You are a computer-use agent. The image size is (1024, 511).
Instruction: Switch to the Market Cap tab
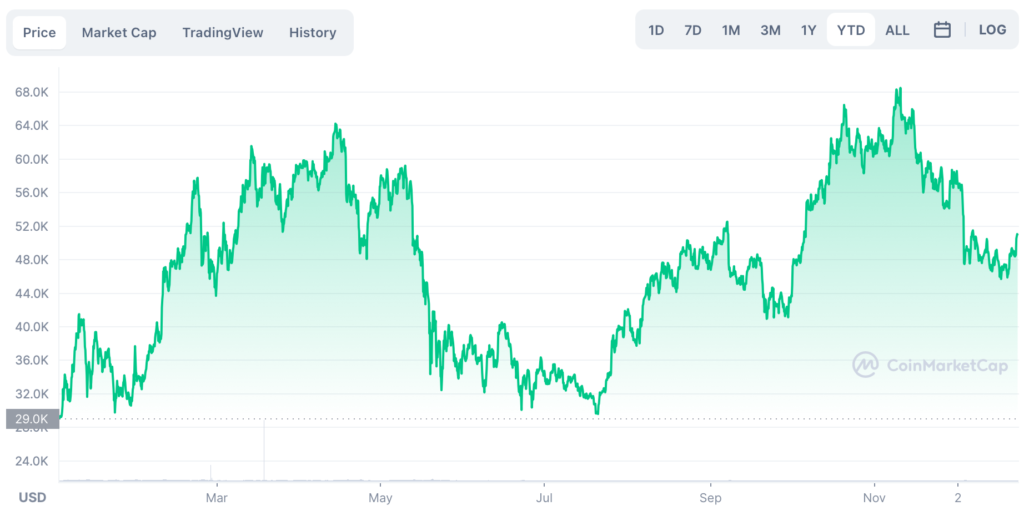pyautogui.click(x=119, y=32)
